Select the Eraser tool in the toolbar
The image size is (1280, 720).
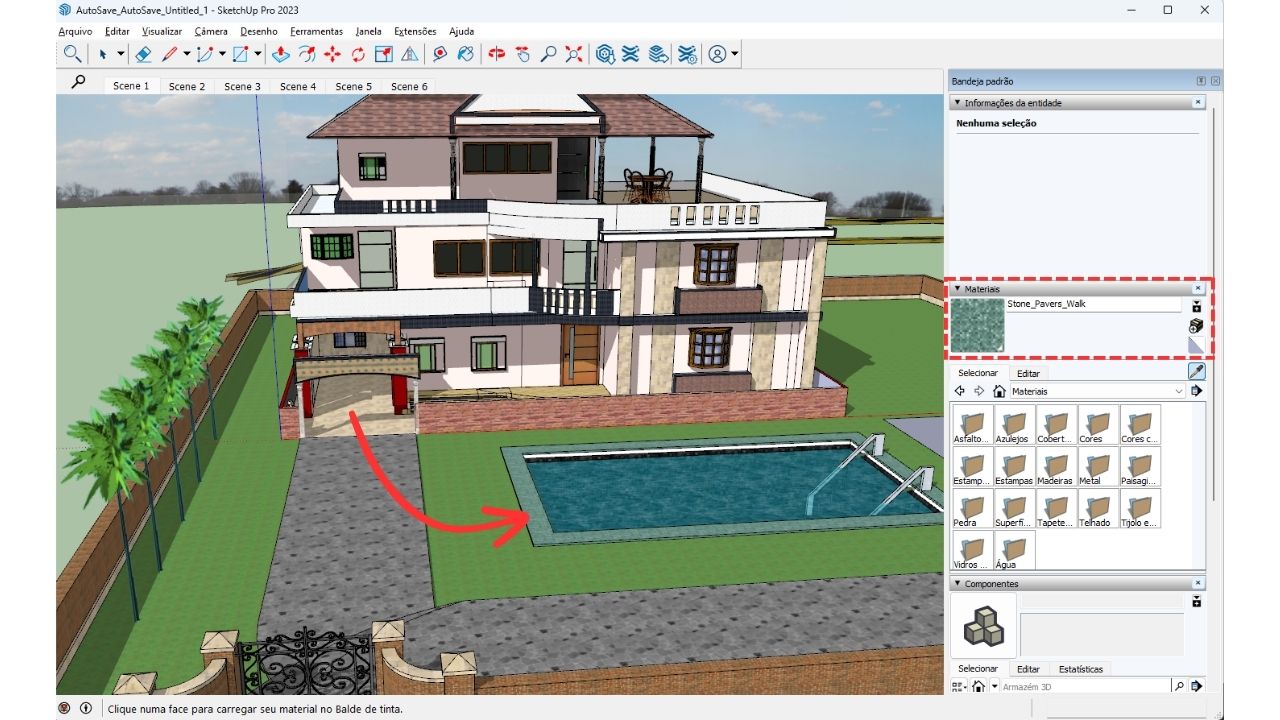143,54
